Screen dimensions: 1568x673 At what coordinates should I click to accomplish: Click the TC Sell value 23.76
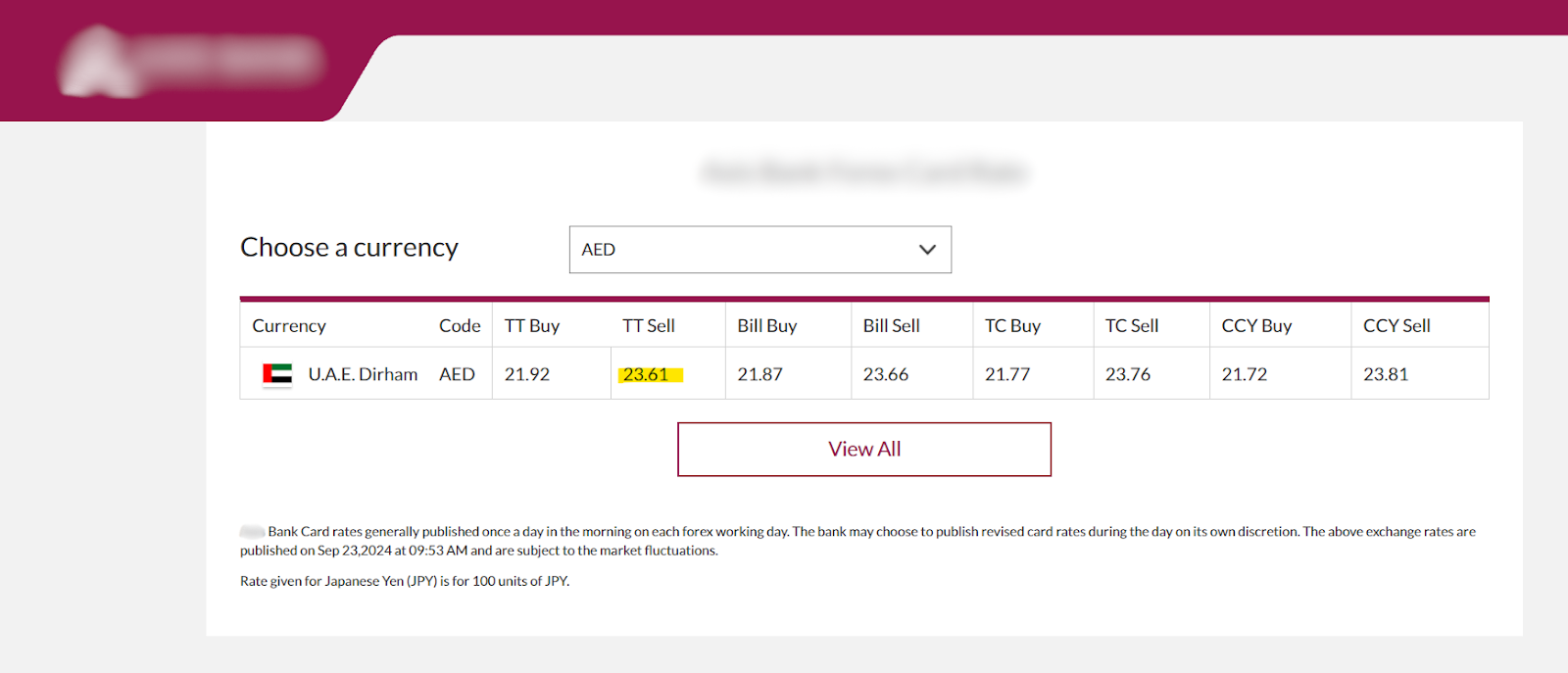click(1128, 374)
